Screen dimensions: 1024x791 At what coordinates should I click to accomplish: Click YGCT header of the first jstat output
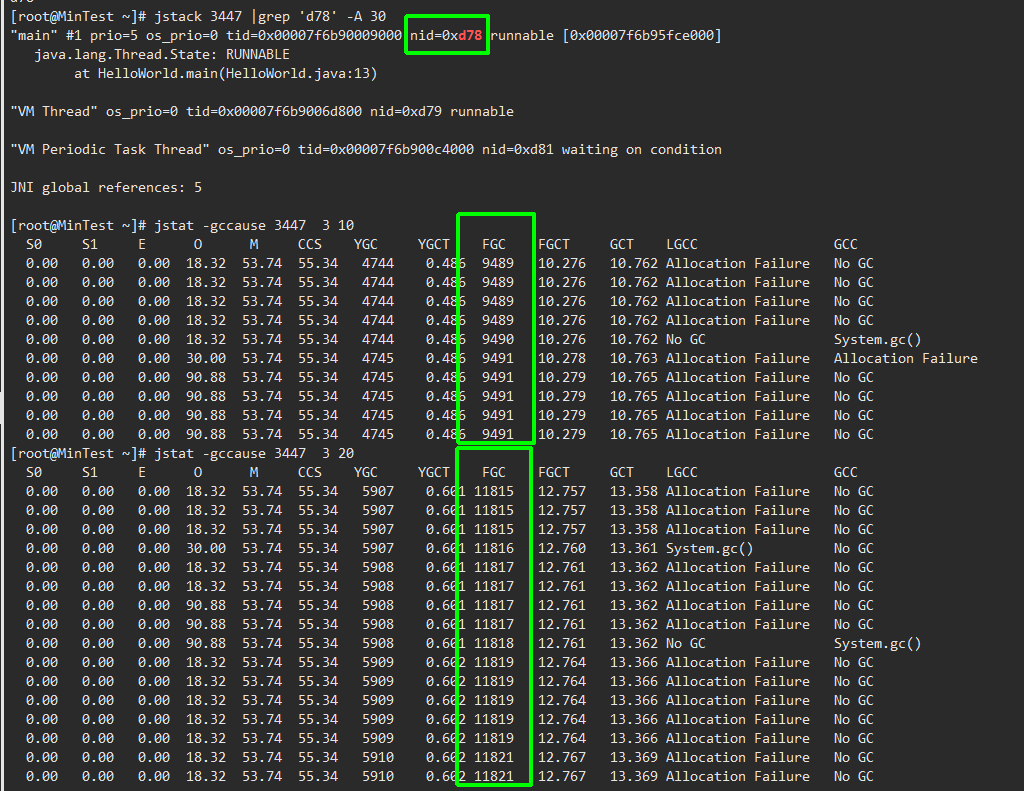(x=434, y=244)
